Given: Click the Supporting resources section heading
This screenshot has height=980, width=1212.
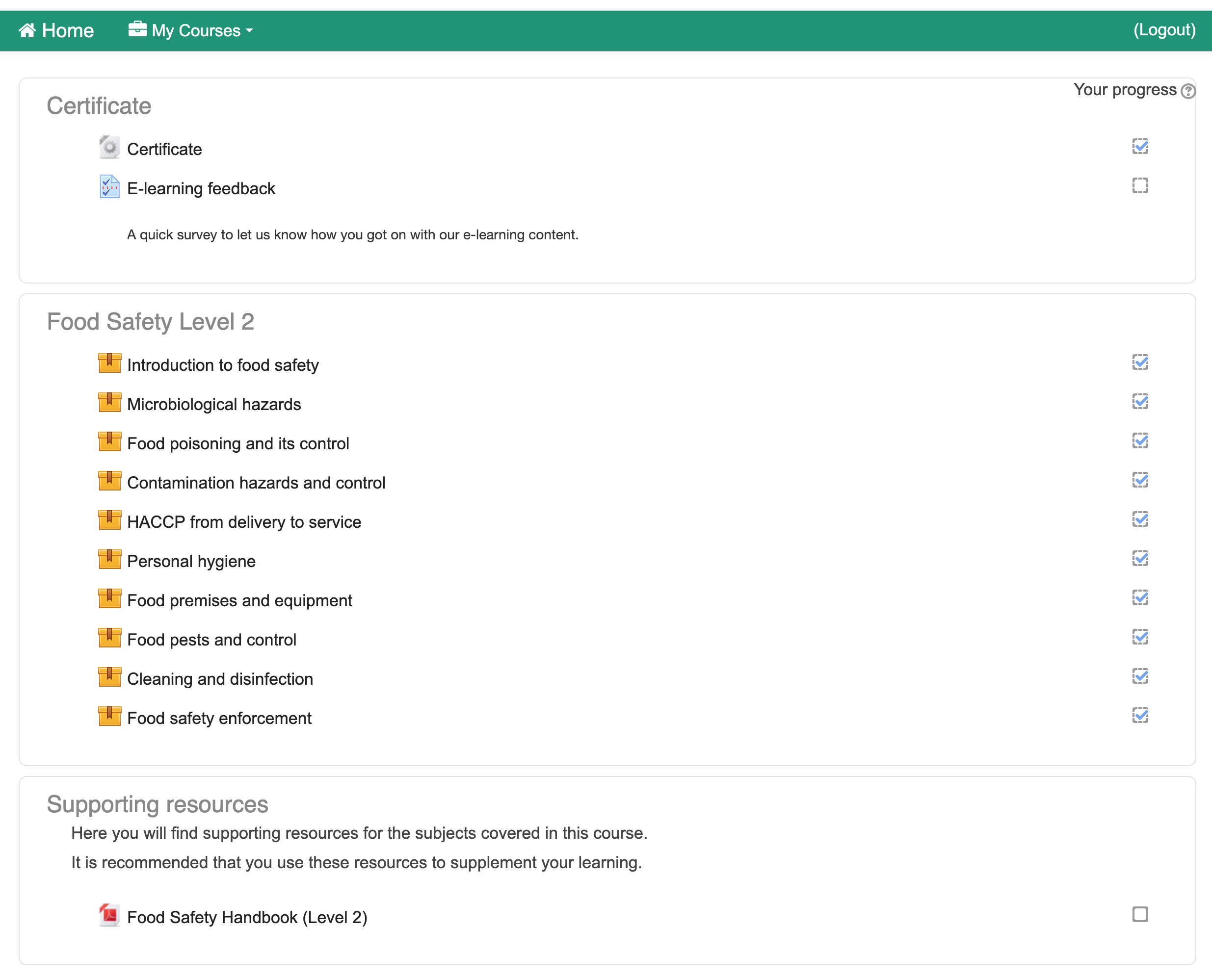Looking at the screenshot, I should (158, 804).
